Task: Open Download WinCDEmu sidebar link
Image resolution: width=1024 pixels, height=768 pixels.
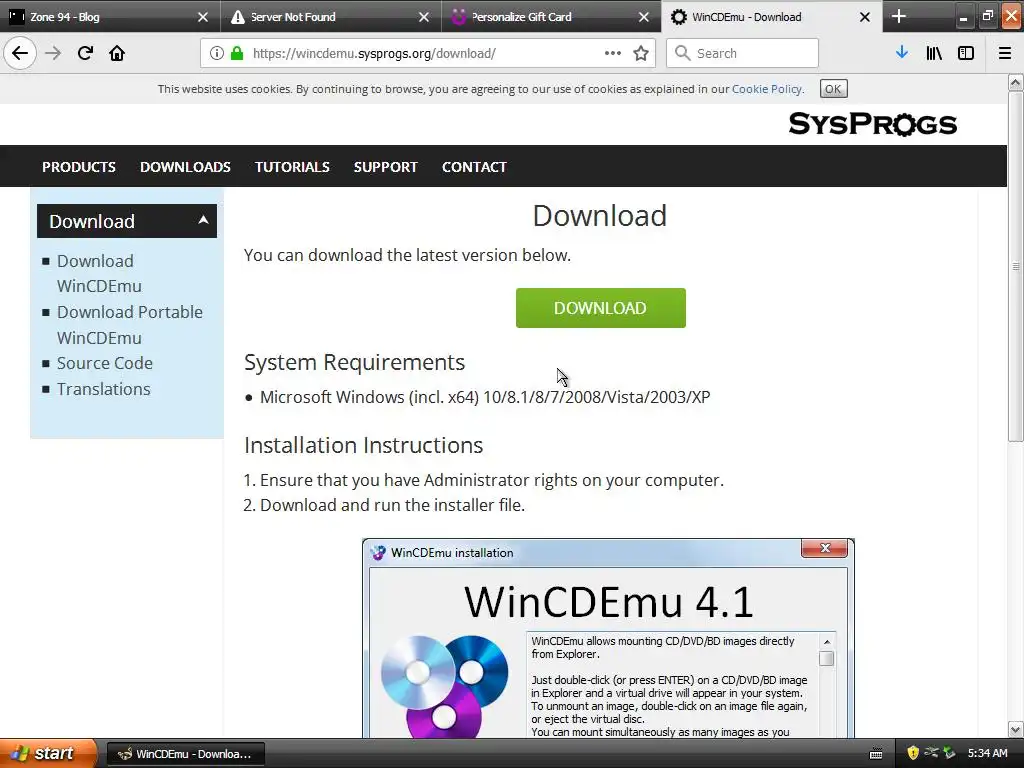Action: (99, 273)
